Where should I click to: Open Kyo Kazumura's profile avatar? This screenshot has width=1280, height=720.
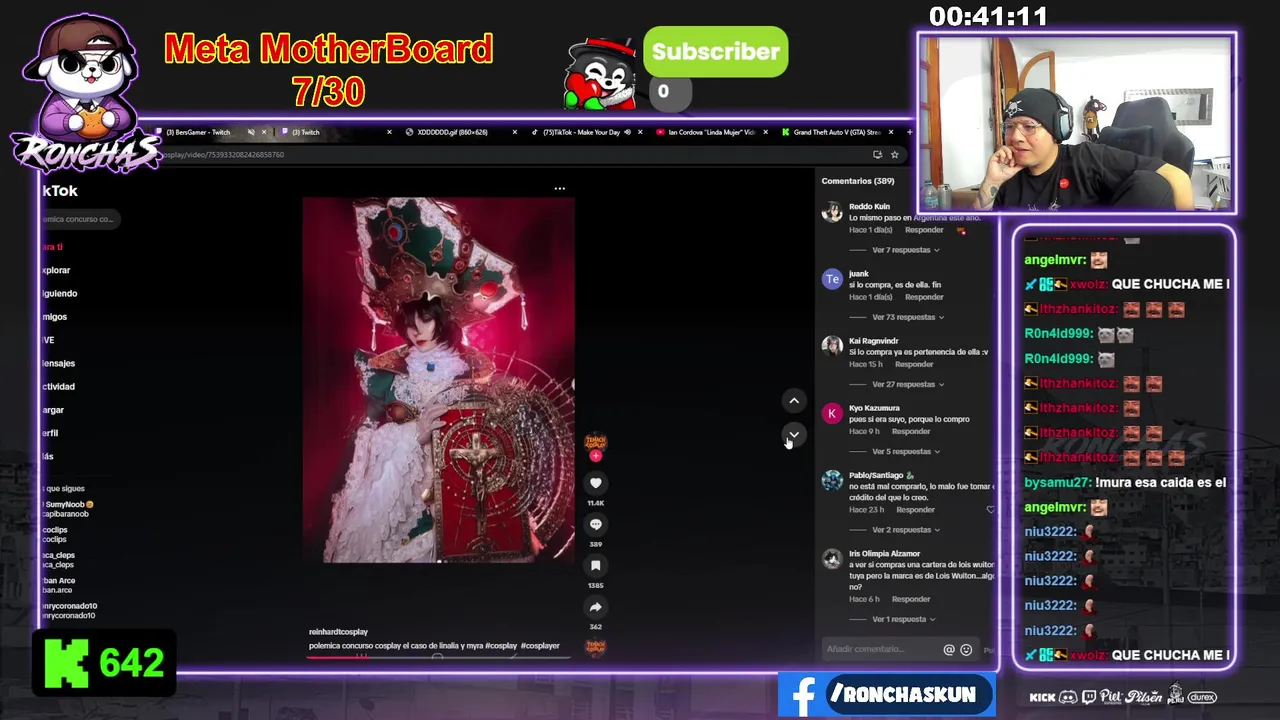(x=832, y=413)
